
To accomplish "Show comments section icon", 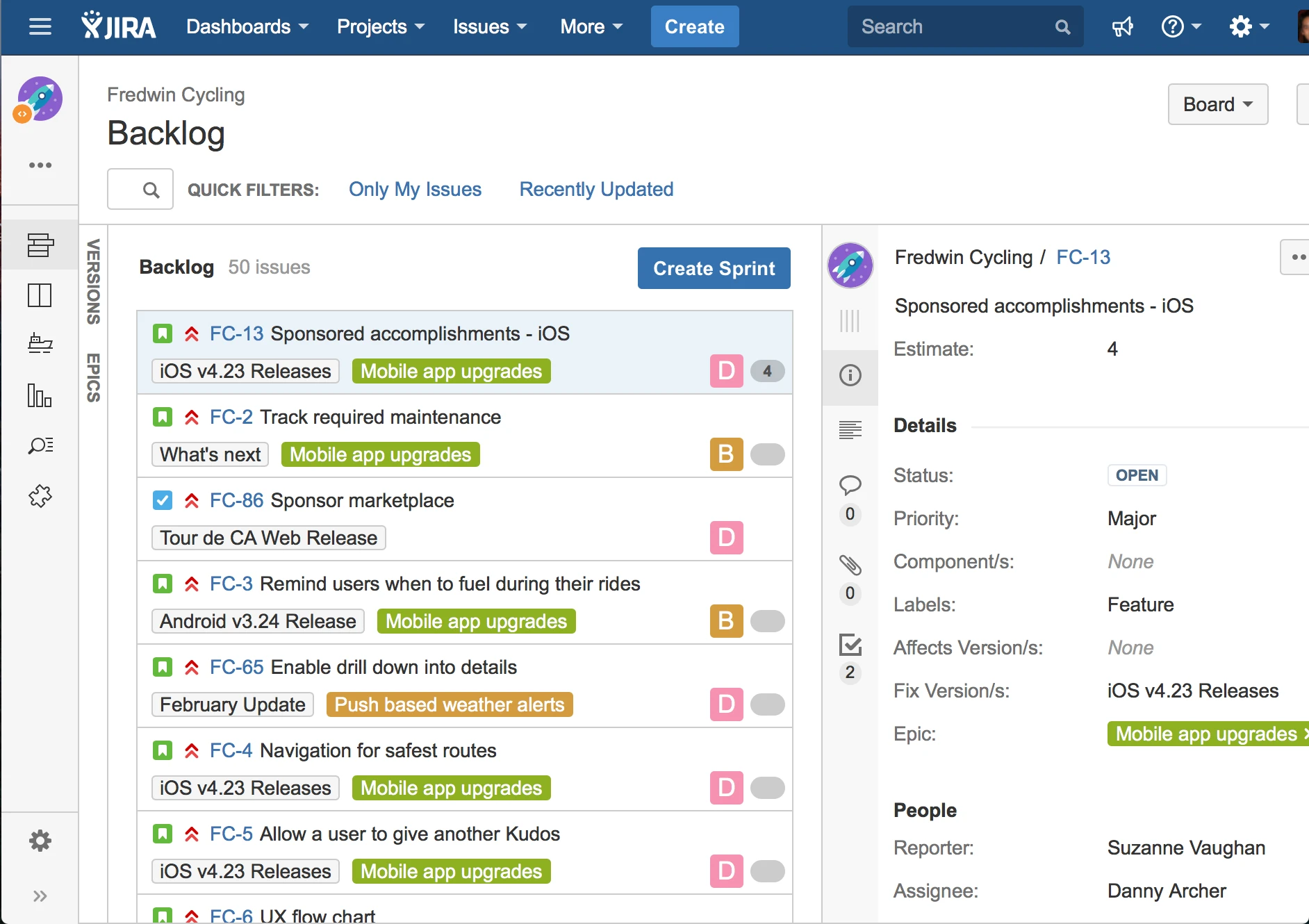I will click(x=850, y=484).
